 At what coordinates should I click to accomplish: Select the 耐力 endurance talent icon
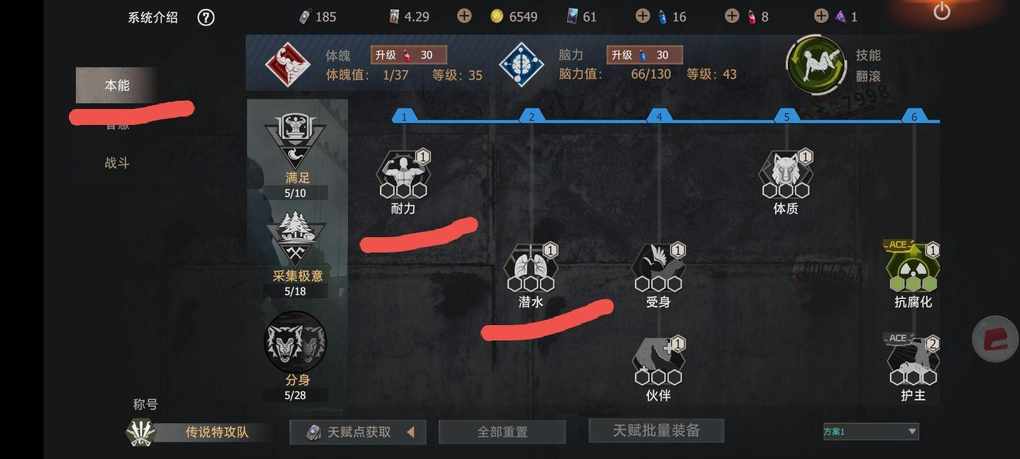pyautogui.click(x=403, y=174)
